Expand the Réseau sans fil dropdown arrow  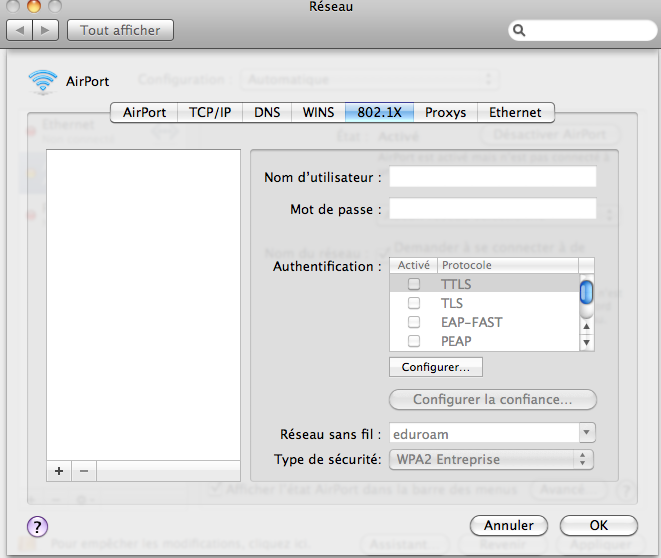click(x=587, y=433)
